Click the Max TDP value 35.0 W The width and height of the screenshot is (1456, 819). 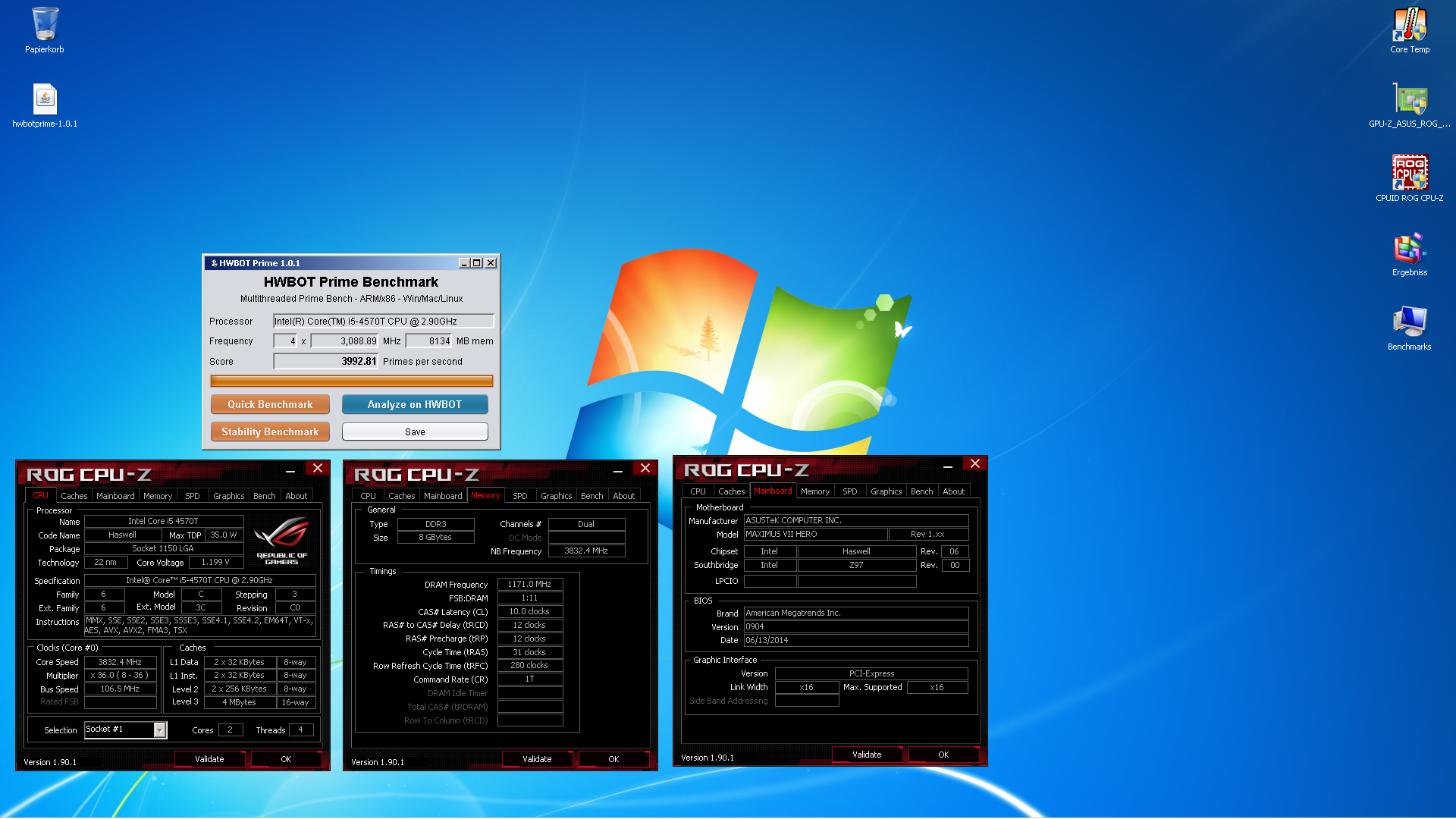(224, 535)
